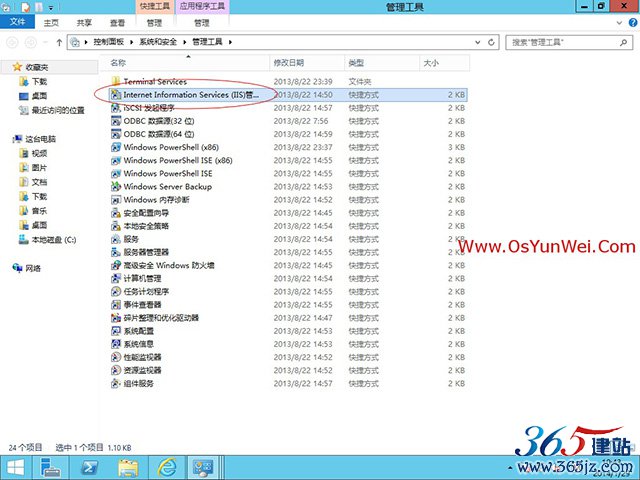Open 音乐 under 这台电脑
640x480 pixels.
pos(39,211)
